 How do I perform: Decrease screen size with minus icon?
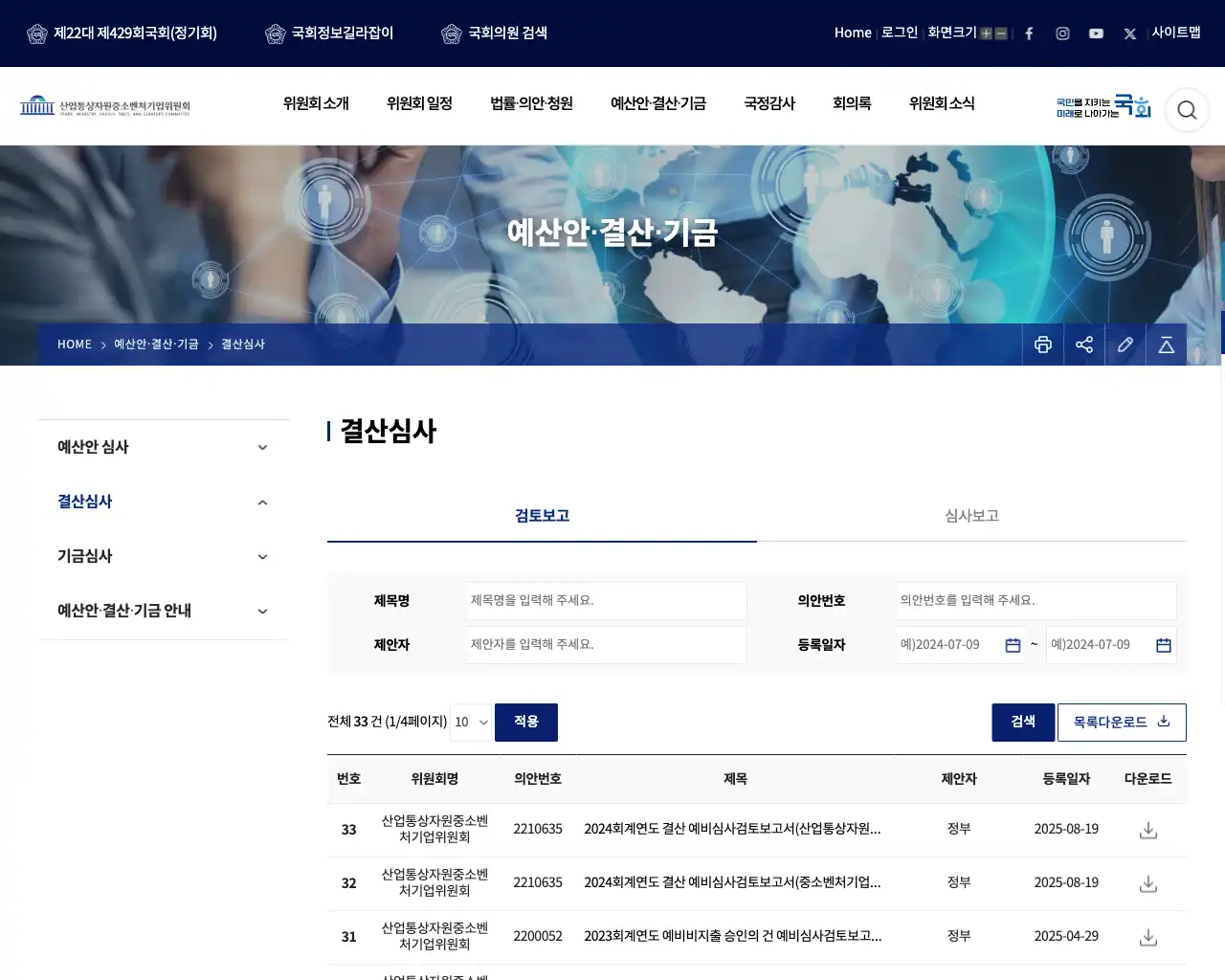point(1001,33)
